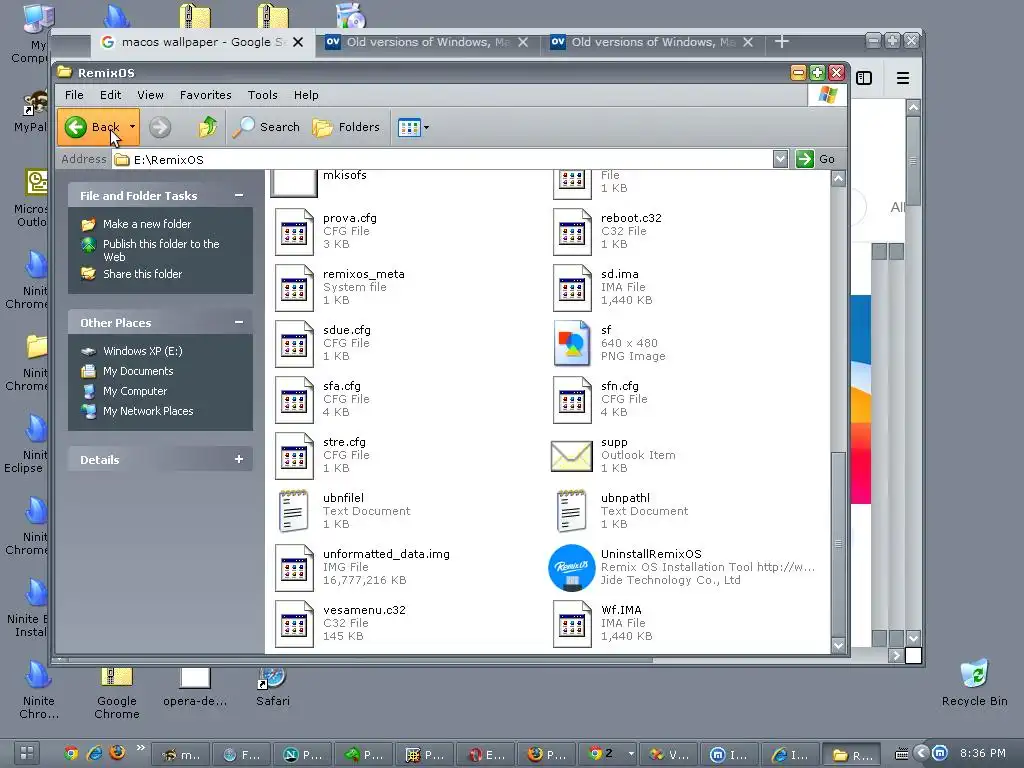Open Search in the Explorer toolbar
Screen dimensions: 1024x768
pyautogui.click(x=266, y=127)
